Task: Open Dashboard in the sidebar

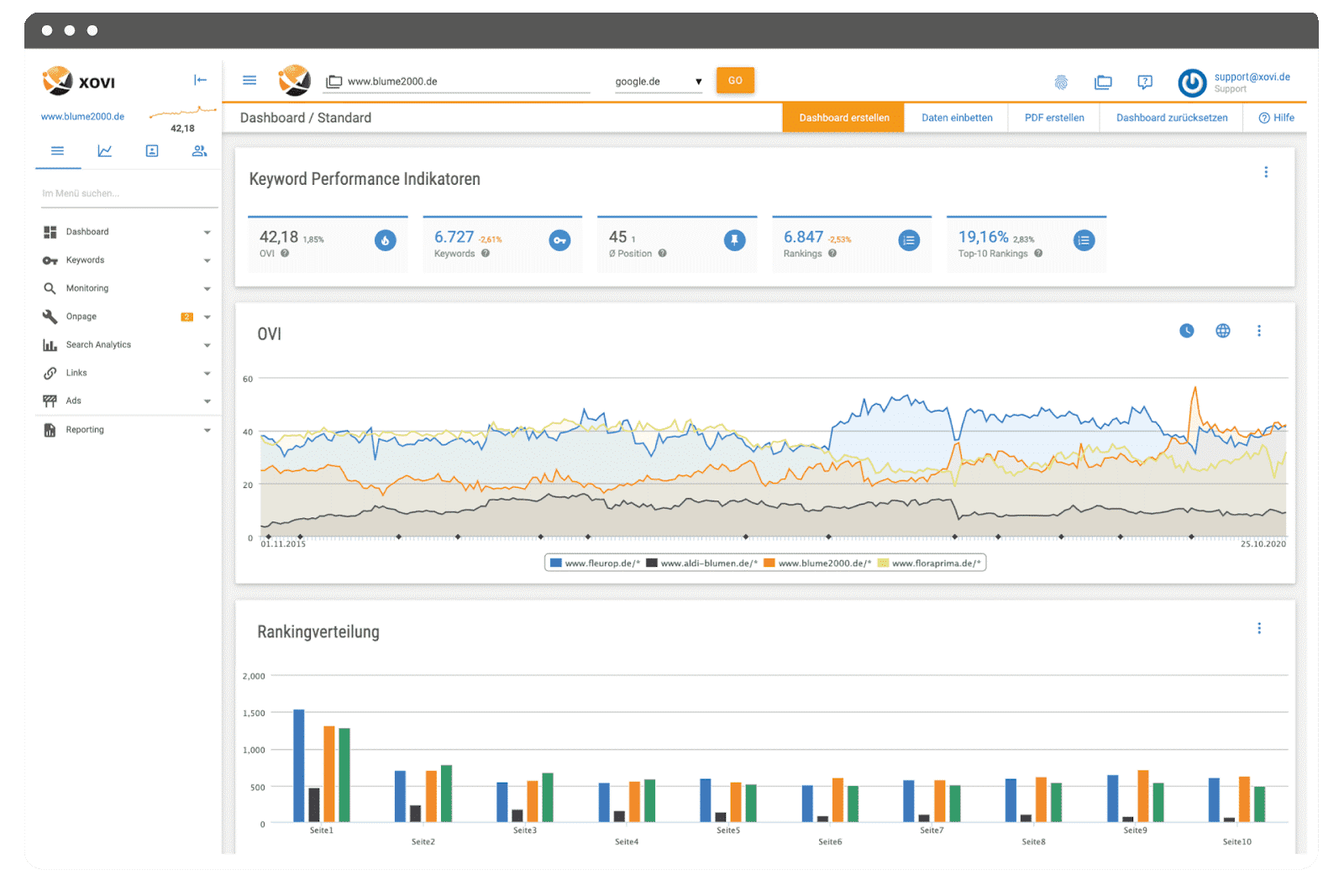Action: coord(87,232)
